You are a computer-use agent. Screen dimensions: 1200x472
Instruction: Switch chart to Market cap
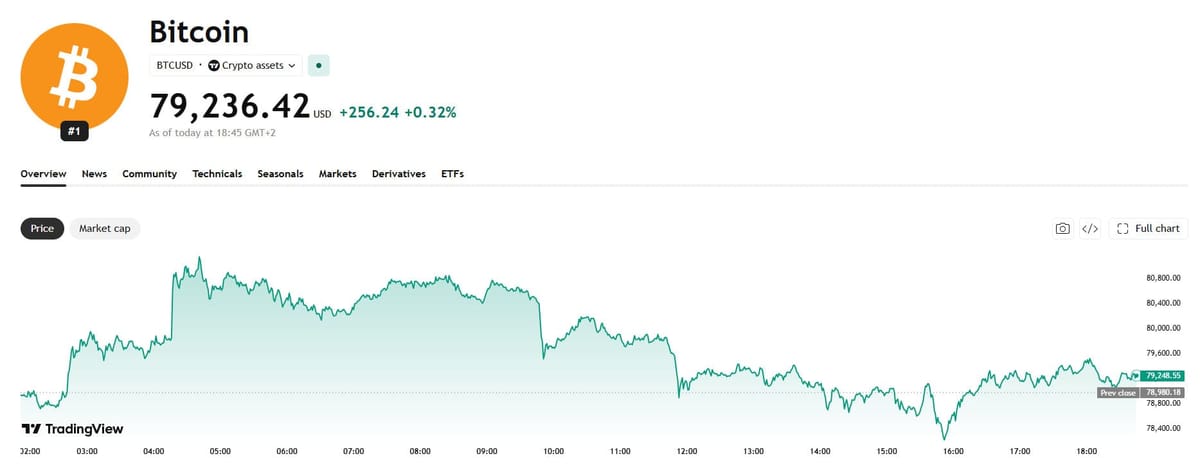[105, 229]
